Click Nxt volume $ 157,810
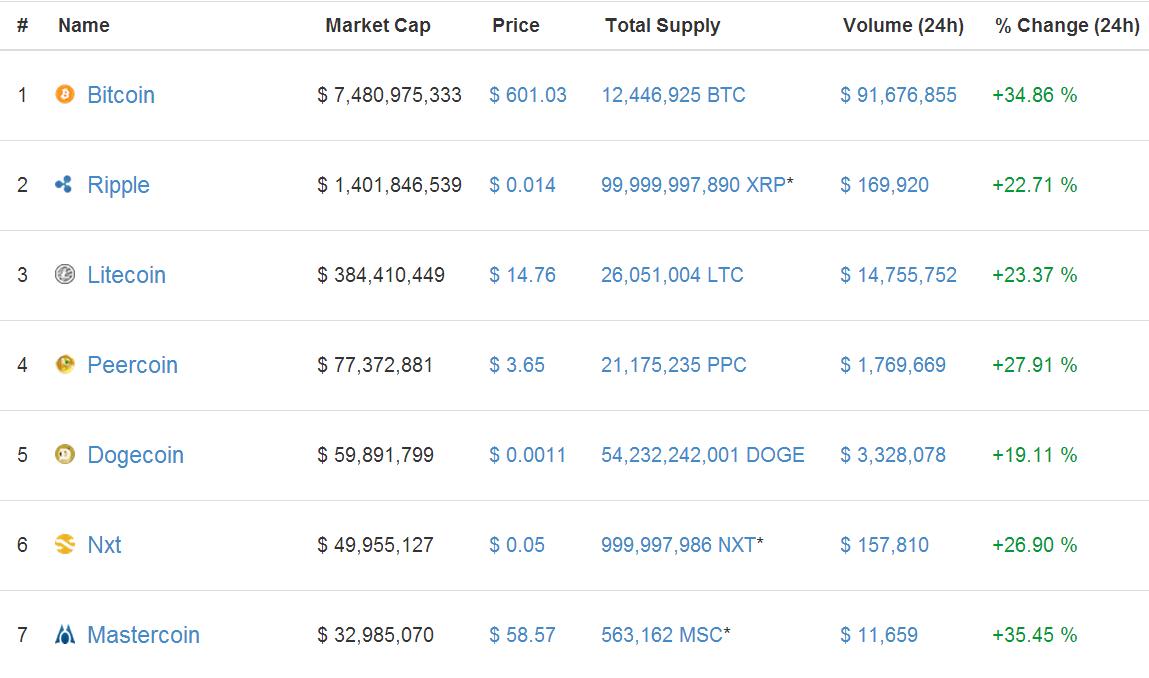 (x=884, y=545)
